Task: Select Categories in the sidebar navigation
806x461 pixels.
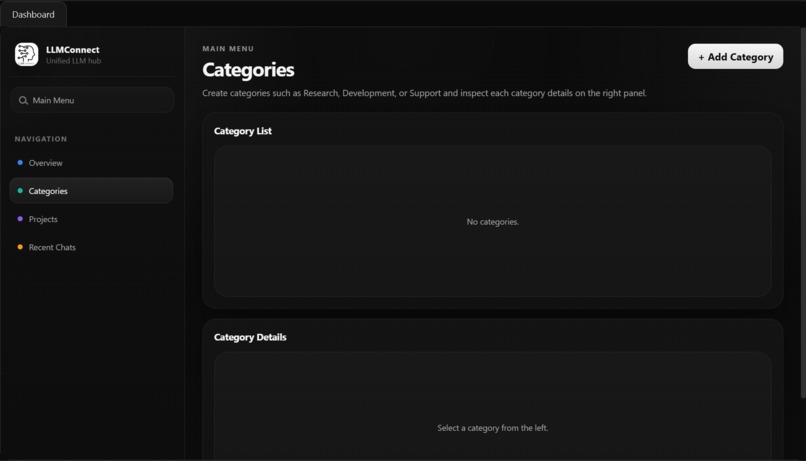Action: [91, 191]
